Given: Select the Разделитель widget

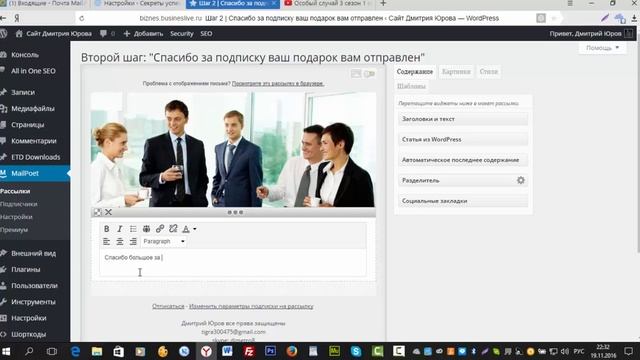Looking at the screenshot, I should pos(463,180).
